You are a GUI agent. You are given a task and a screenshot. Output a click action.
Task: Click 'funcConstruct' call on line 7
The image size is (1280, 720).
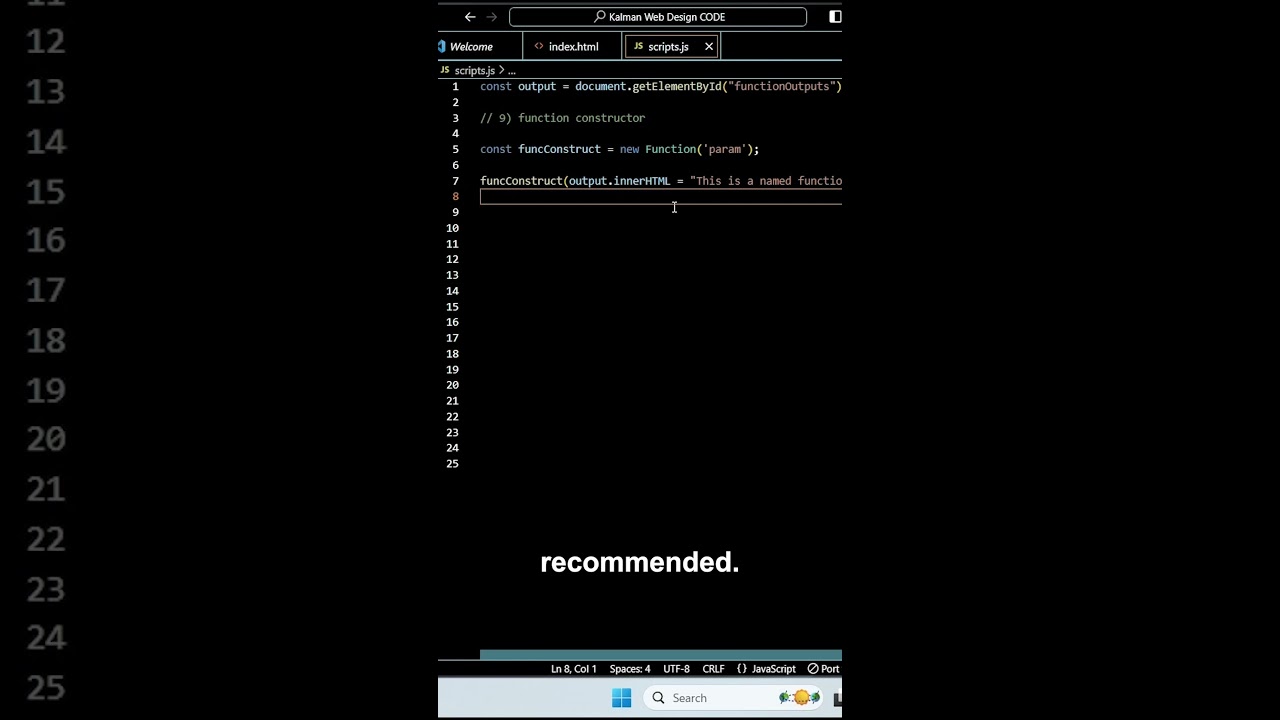[521, 181]
